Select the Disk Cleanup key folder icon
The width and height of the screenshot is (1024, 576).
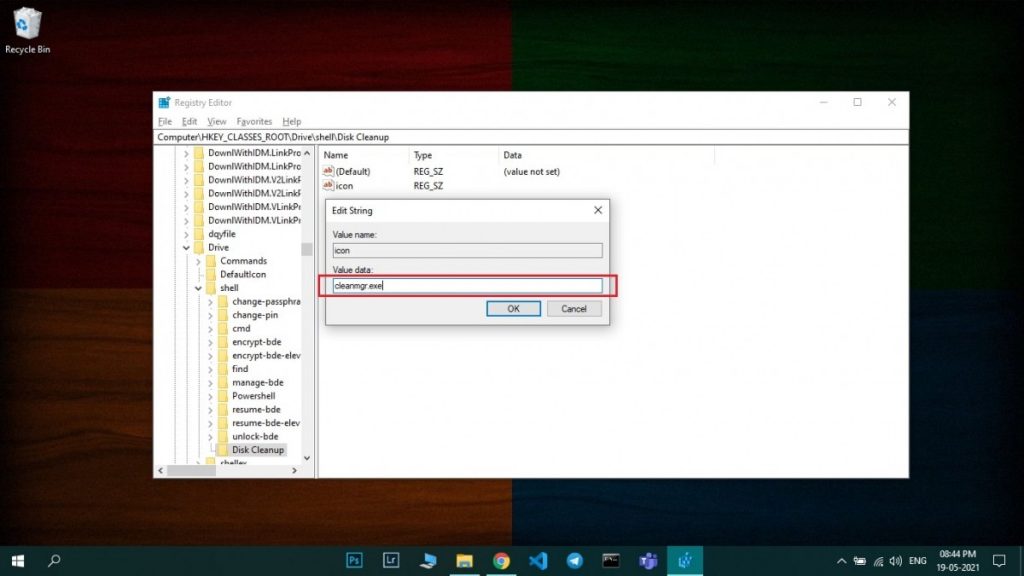[x=222, y=450]
